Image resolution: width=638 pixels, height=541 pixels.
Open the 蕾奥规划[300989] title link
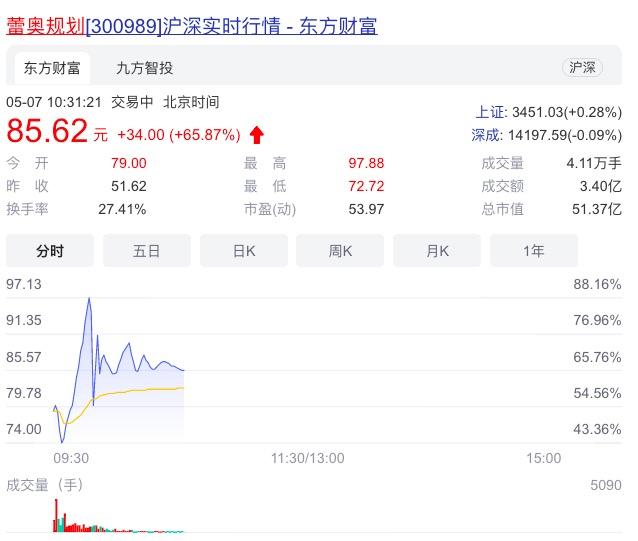[x=192, y=26]
